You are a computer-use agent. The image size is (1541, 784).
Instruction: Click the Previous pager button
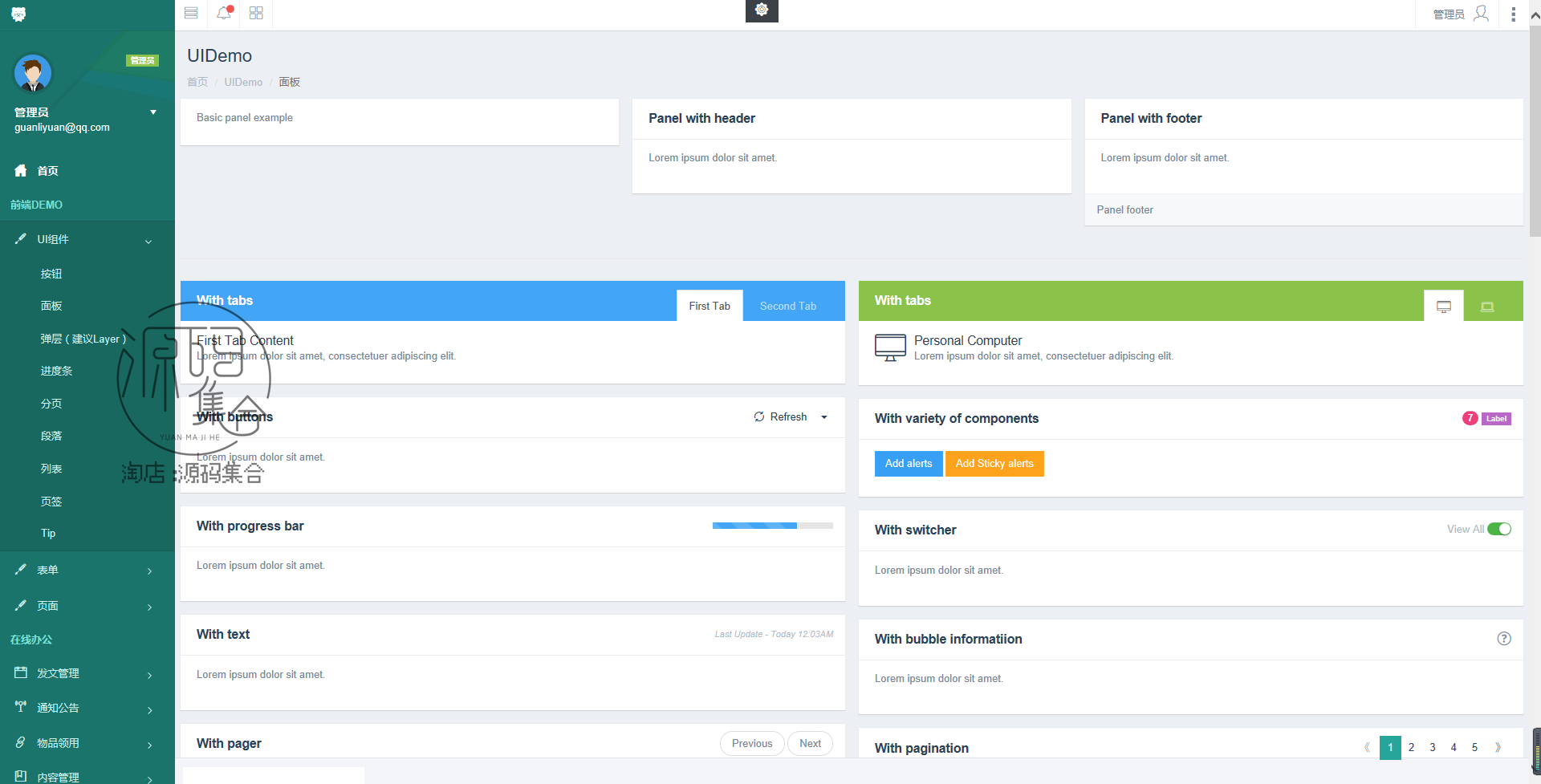click(x=752, y=743)
